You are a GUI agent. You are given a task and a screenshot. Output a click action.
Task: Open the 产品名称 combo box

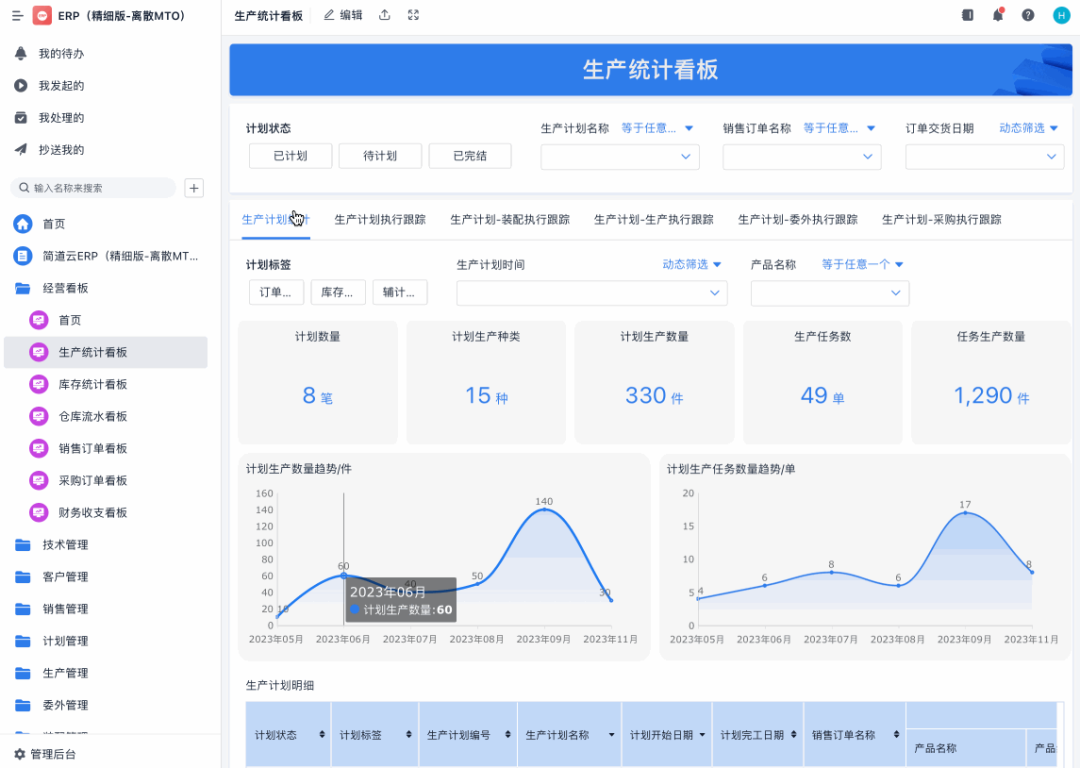click(829, 293)
